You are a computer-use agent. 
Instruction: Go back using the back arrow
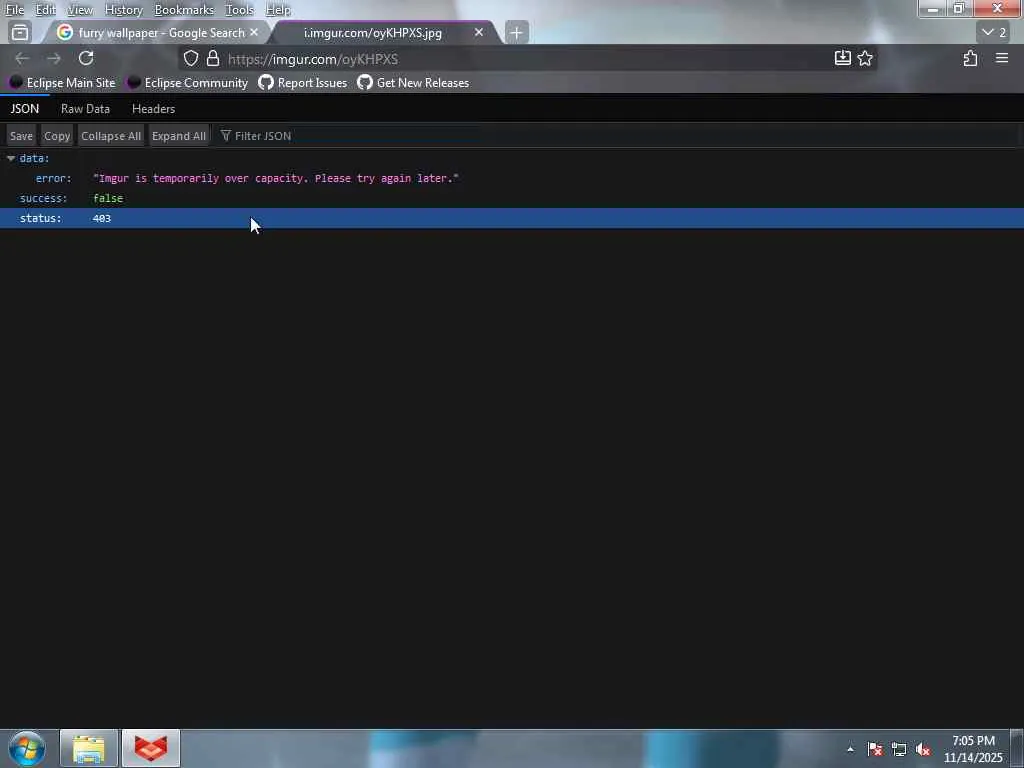(x=22, y=59)
